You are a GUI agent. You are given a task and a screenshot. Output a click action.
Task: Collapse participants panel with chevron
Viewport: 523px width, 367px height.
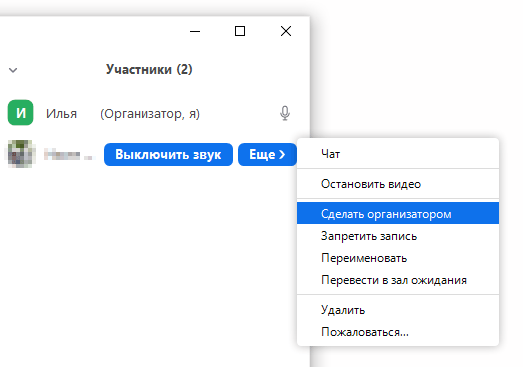click(x=13, y=70)
